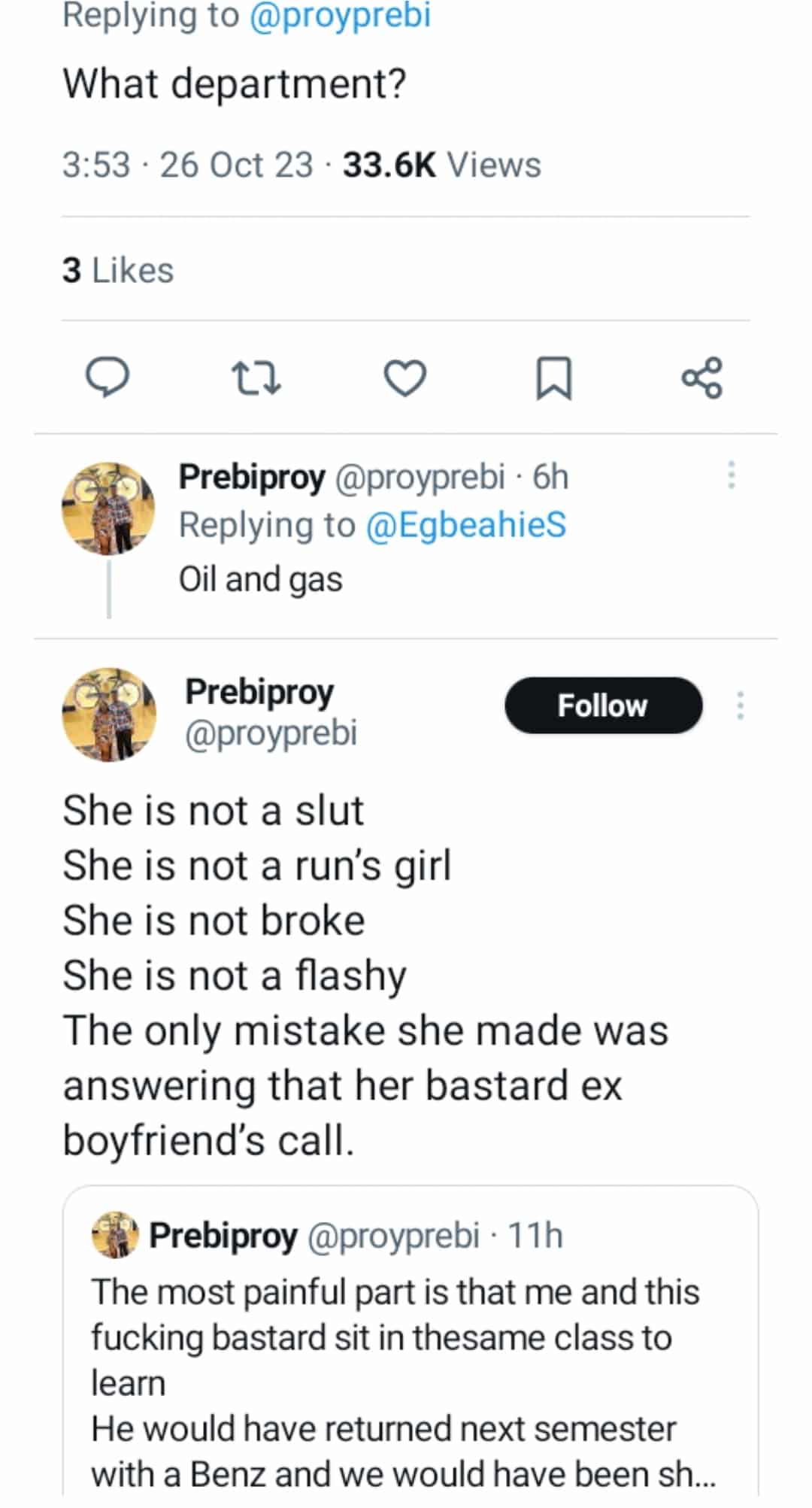The width and height of the screenshot is (812, 1508).
Task: Open the @proyprebi mention at top
Action: 340,15
